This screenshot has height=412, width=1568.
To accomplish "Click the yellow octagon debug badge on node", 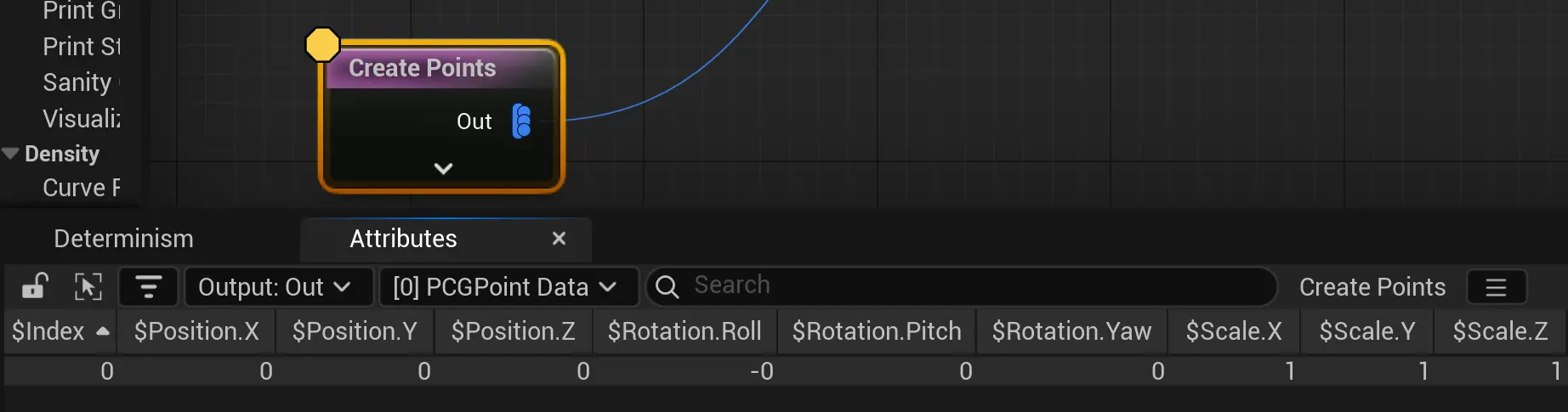I will (x=322, y=44).
